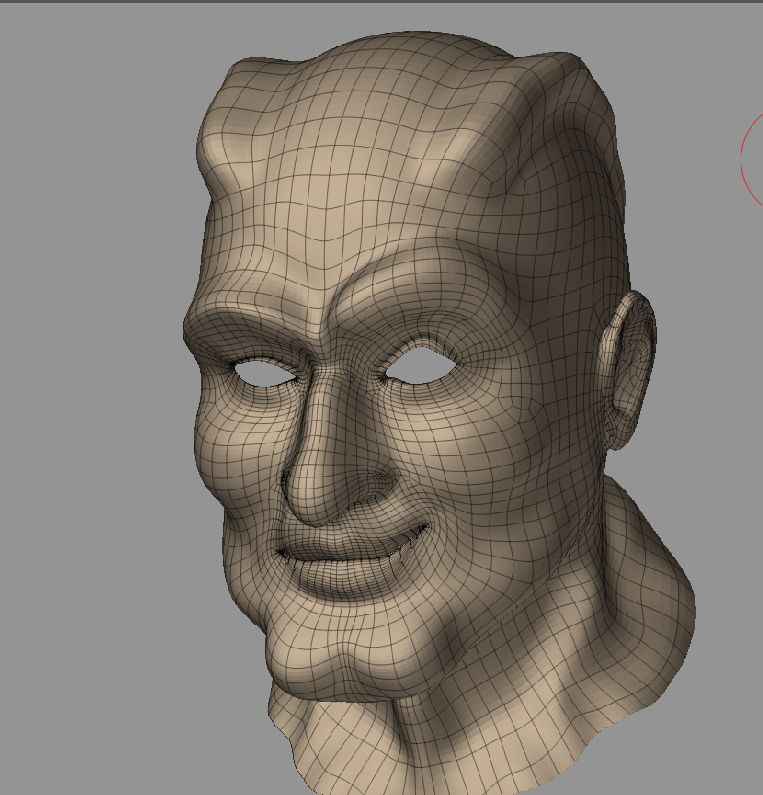Click the eye socket farthest from the ear
The height and width of the screenshot is (795, 763).
pyautogui.click(x=265, y=374)
